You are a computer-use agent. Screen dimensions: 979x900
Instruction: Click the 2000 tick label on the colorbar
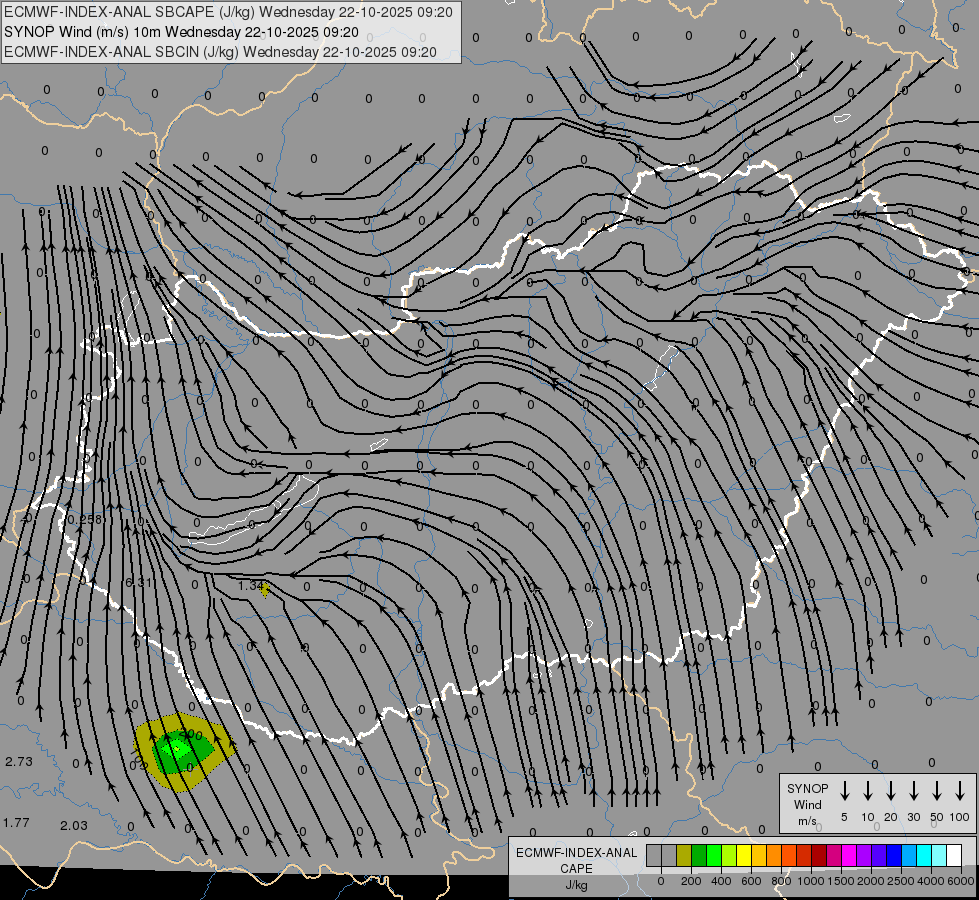click(871, 881)
